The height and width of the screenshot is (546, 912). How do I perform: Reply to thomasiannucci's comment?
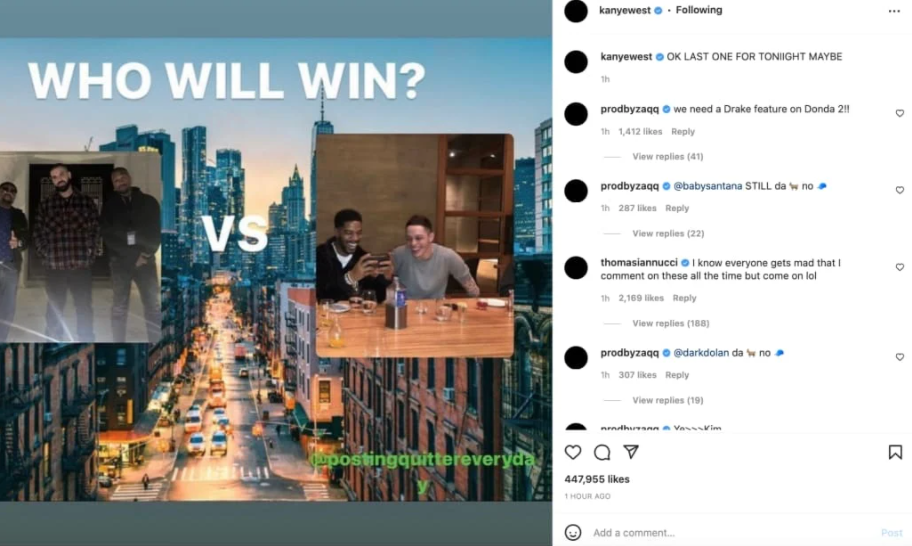tap(684, 298)
